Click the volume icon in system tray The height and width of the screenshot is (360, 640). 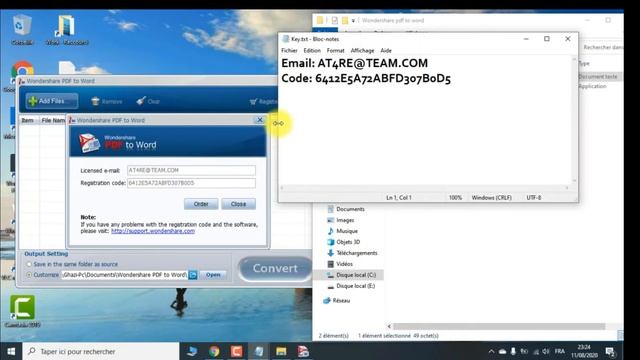pyautogui.click(x=546, y=351)
